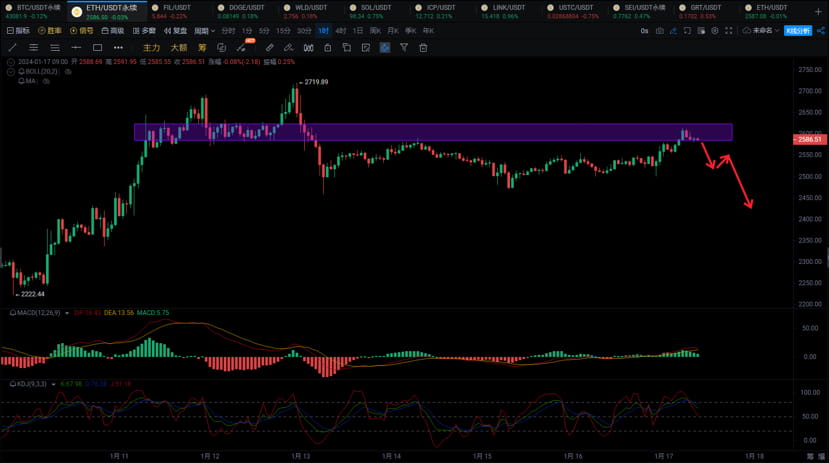Open the 周期 period dropdown

(x=204, y=31)
